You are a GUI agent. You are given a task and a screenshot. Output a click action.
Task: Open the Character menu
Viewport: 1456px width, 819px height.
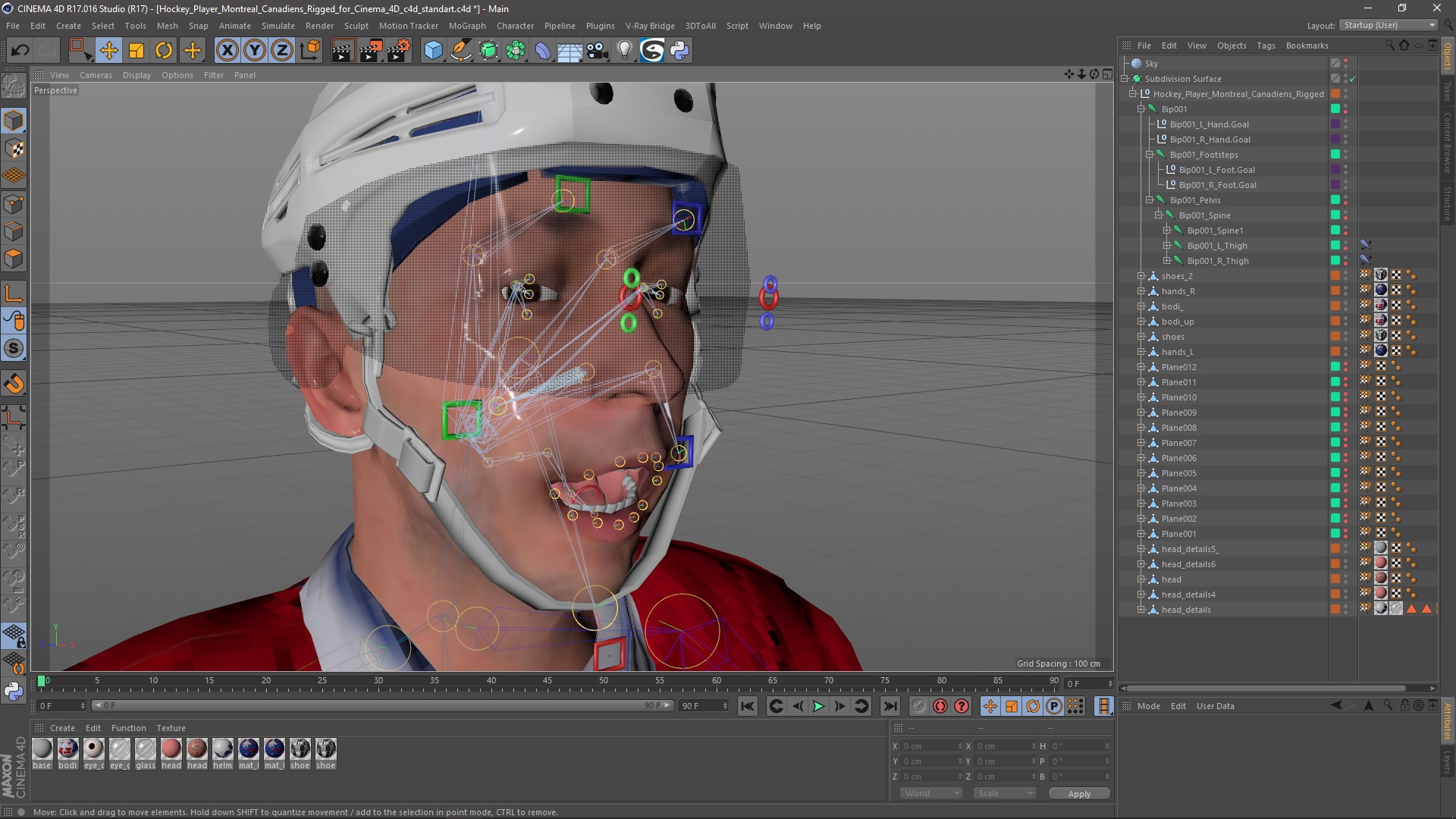coord(515,26)
